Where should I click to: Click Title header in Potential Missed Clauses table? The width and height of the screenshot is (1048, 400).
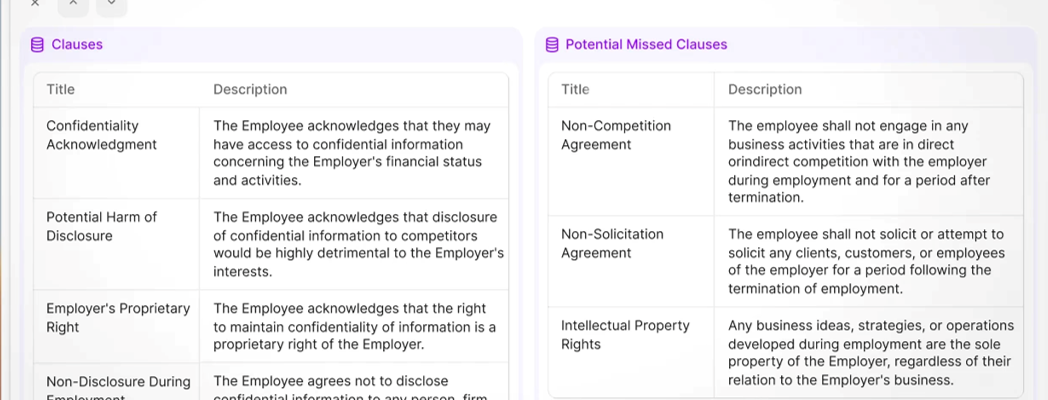coord(575,89)
